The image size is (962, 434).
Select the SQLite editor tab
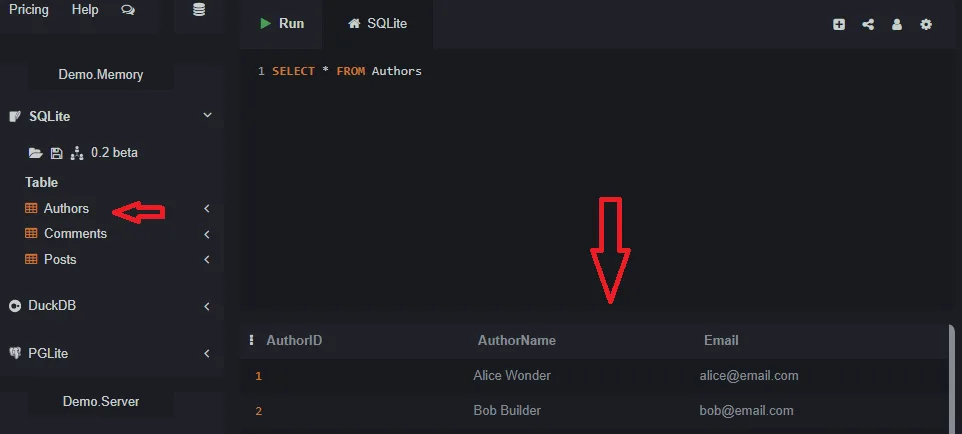377,24
